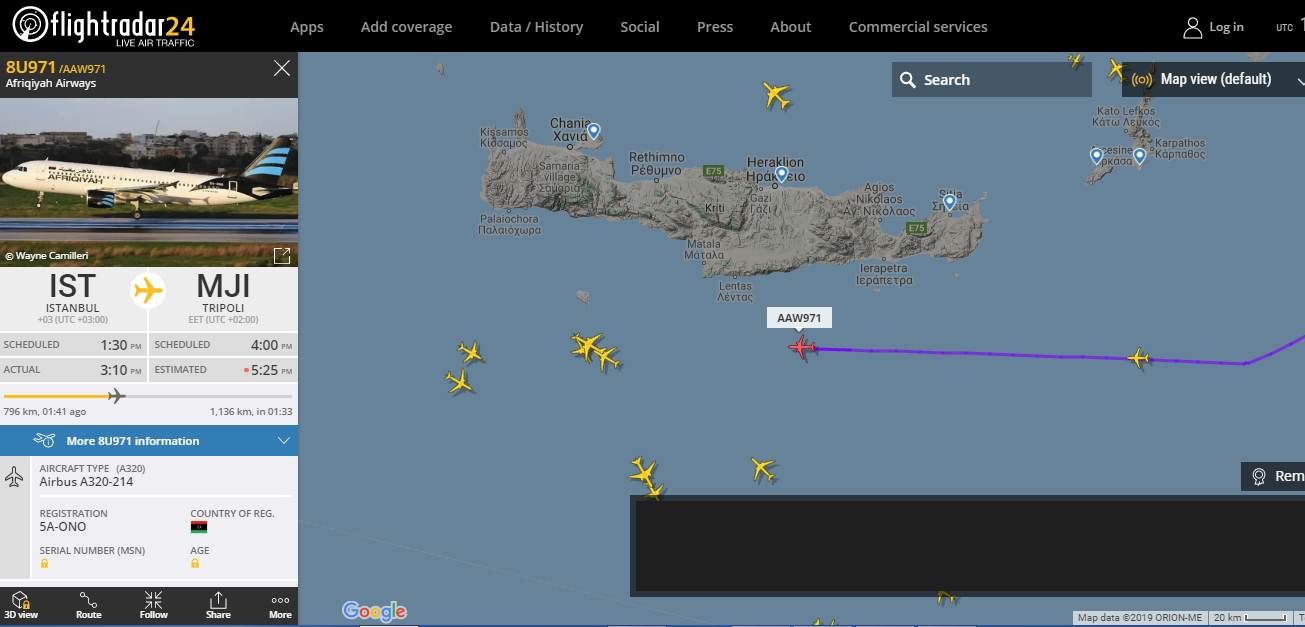The width and height of the screenshot is (1305, 627).
Task: Select the lone yellow plane south of AAW971
Action: coord(763,468)
